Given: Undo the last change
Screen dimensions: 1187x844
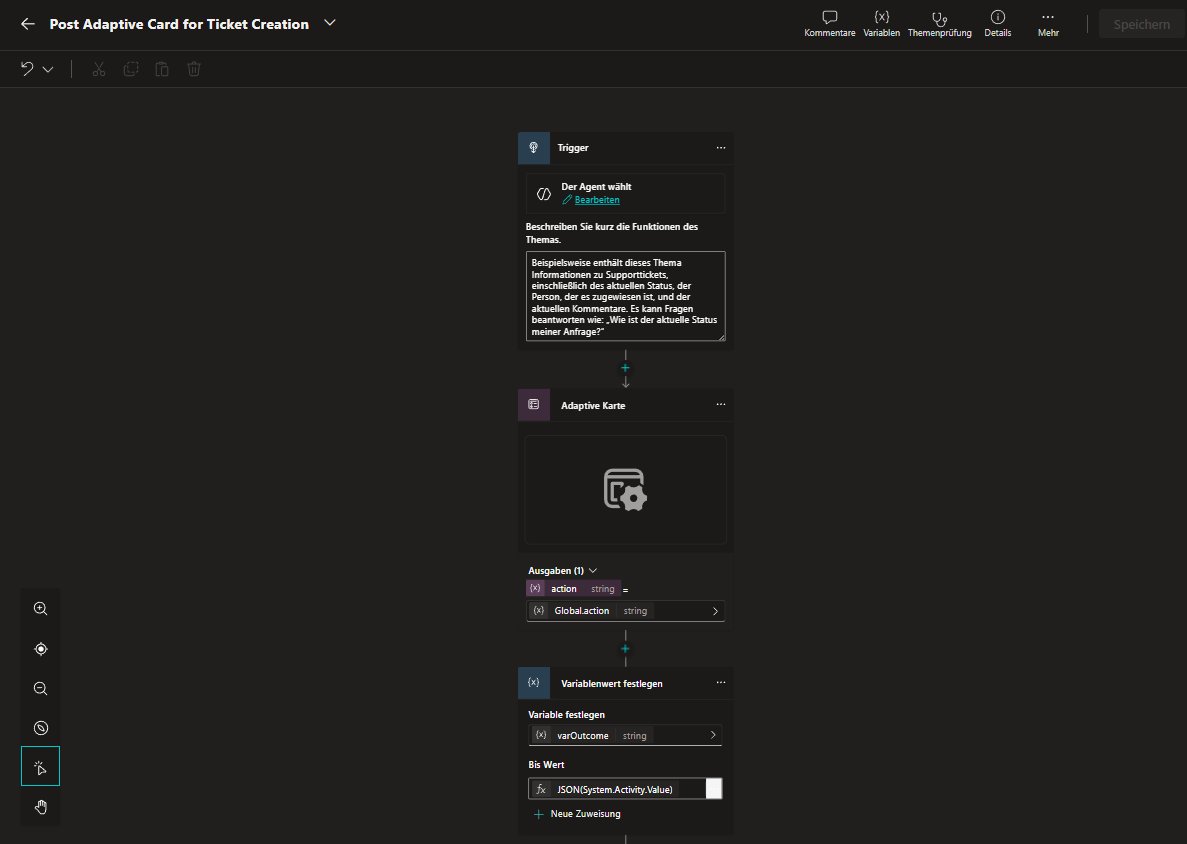Looking at the screenshot, I should pos(27,69).
